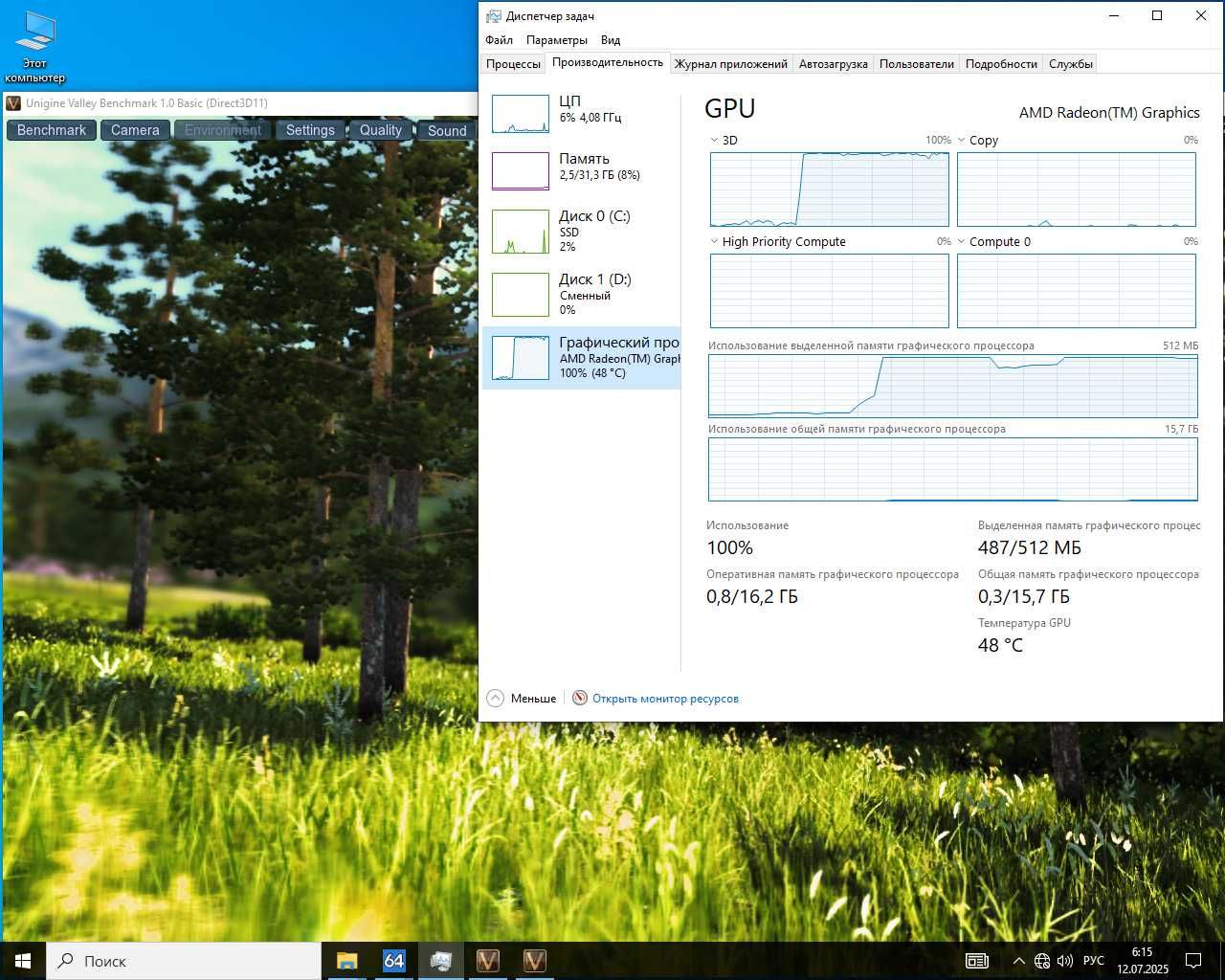1225x980 pixels.
Task: Switch to the Подробности tab
Action: tap(1001, 64)
